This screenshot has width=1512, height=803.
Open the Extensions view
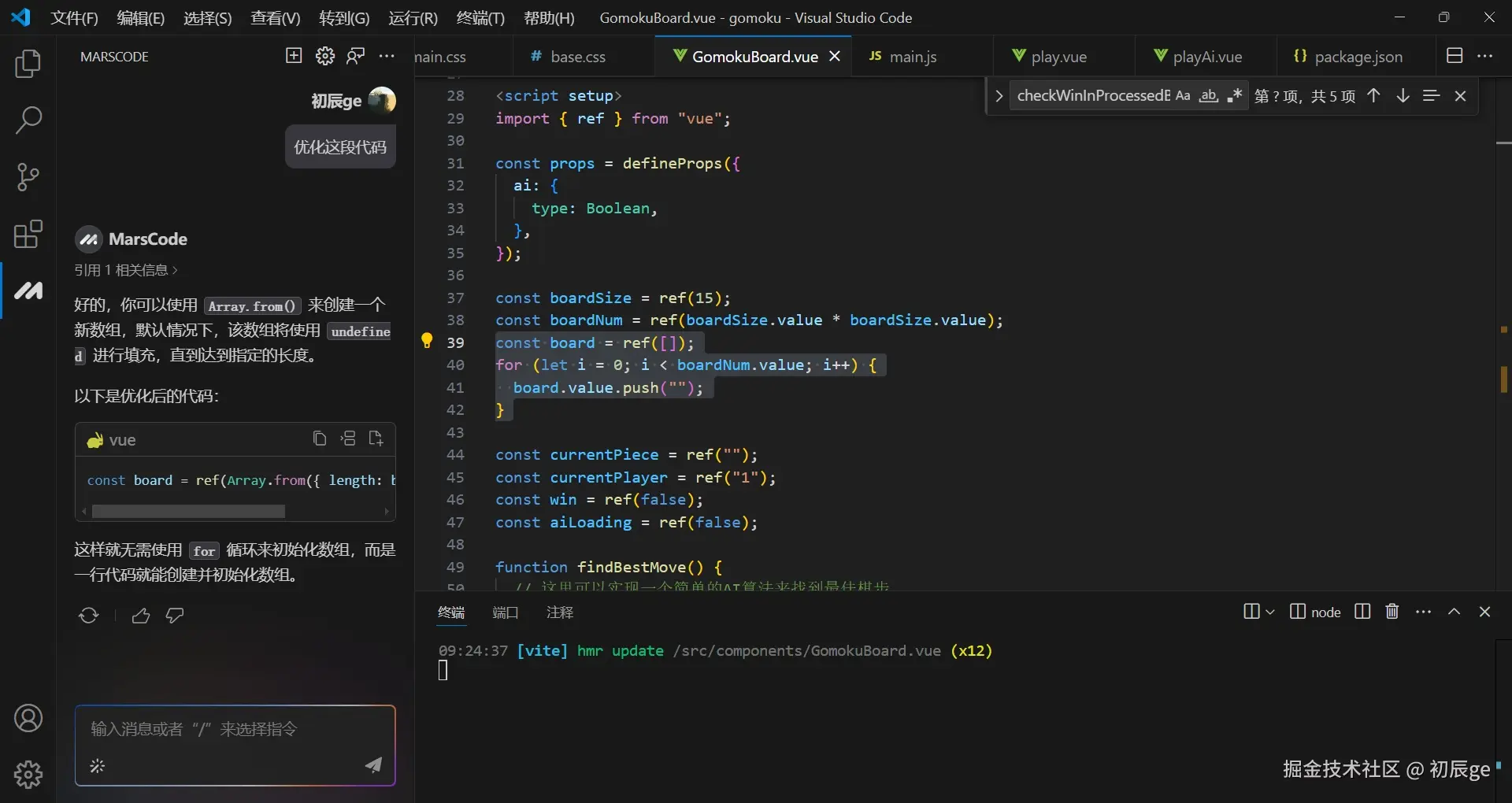(28, 234)
